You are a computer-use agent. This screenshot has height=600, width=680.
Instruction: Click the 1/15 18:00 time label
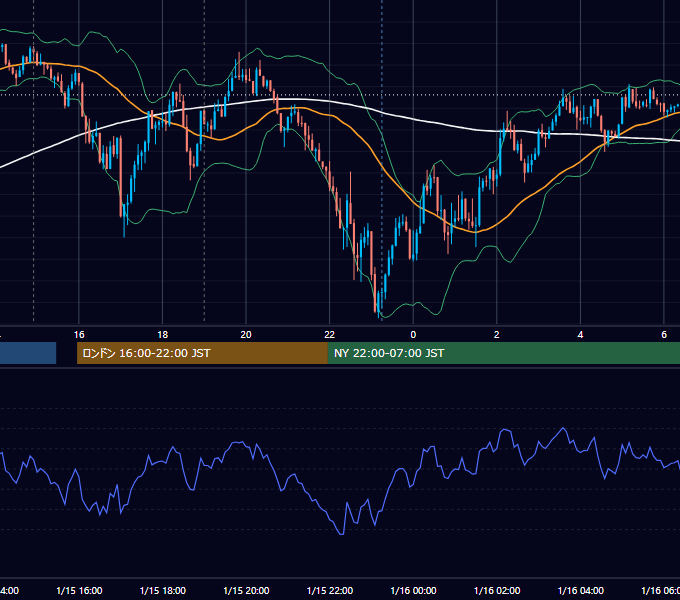point(163,590)
